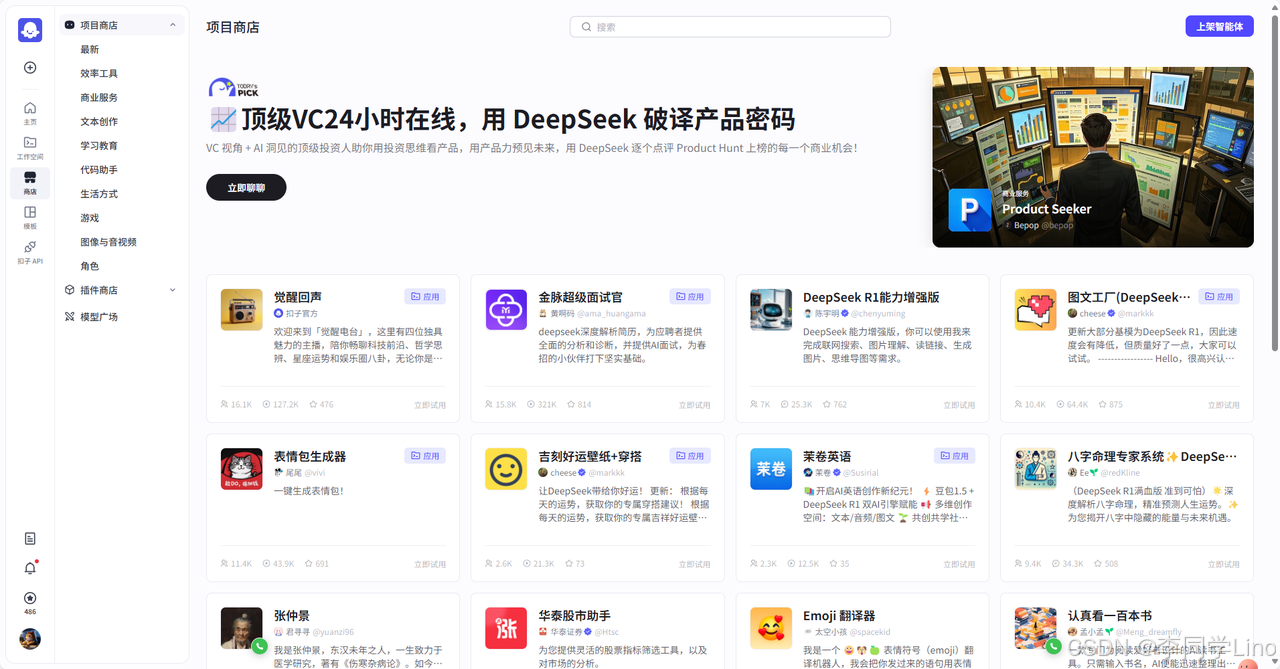
Task: Click 茉卷英语 blue icon
Action: 771,469
